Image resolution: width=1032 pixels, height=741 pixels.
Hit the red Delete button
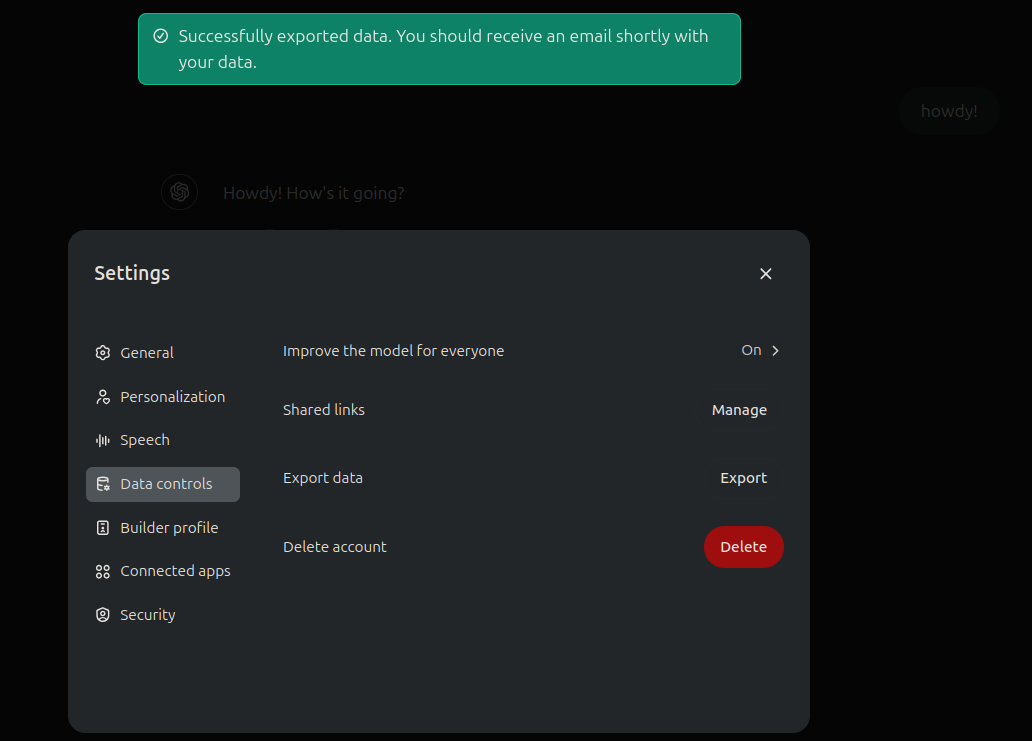[743, 547]
